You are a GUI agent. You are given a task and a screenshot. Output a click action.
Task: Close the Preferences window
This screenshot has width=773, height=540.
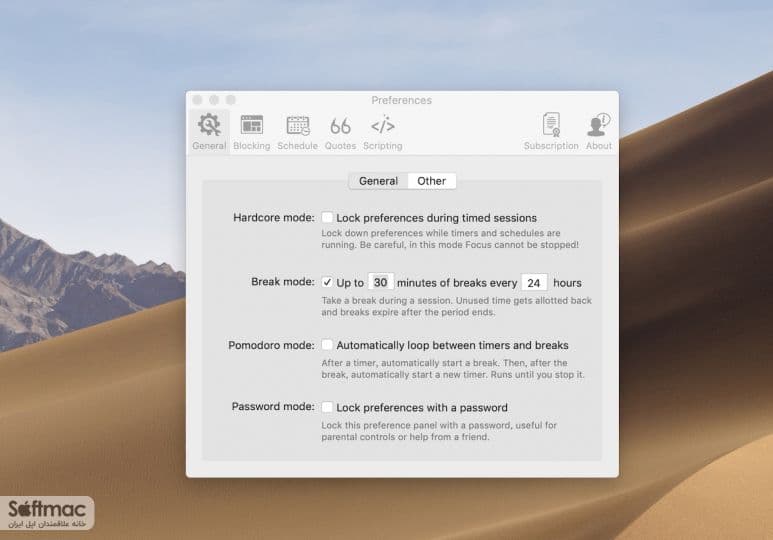197,100
